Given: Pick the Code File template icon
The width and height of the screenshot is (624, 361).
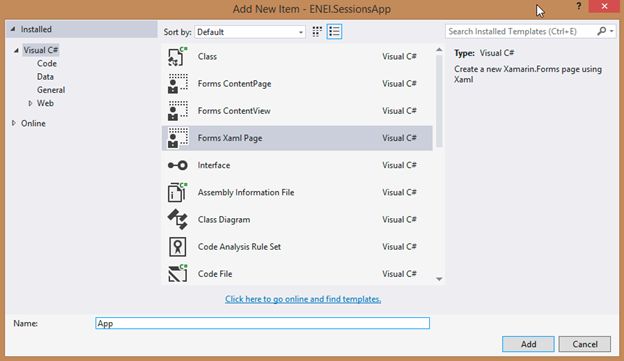Looking at the screenshot, I should coord(177,273).
